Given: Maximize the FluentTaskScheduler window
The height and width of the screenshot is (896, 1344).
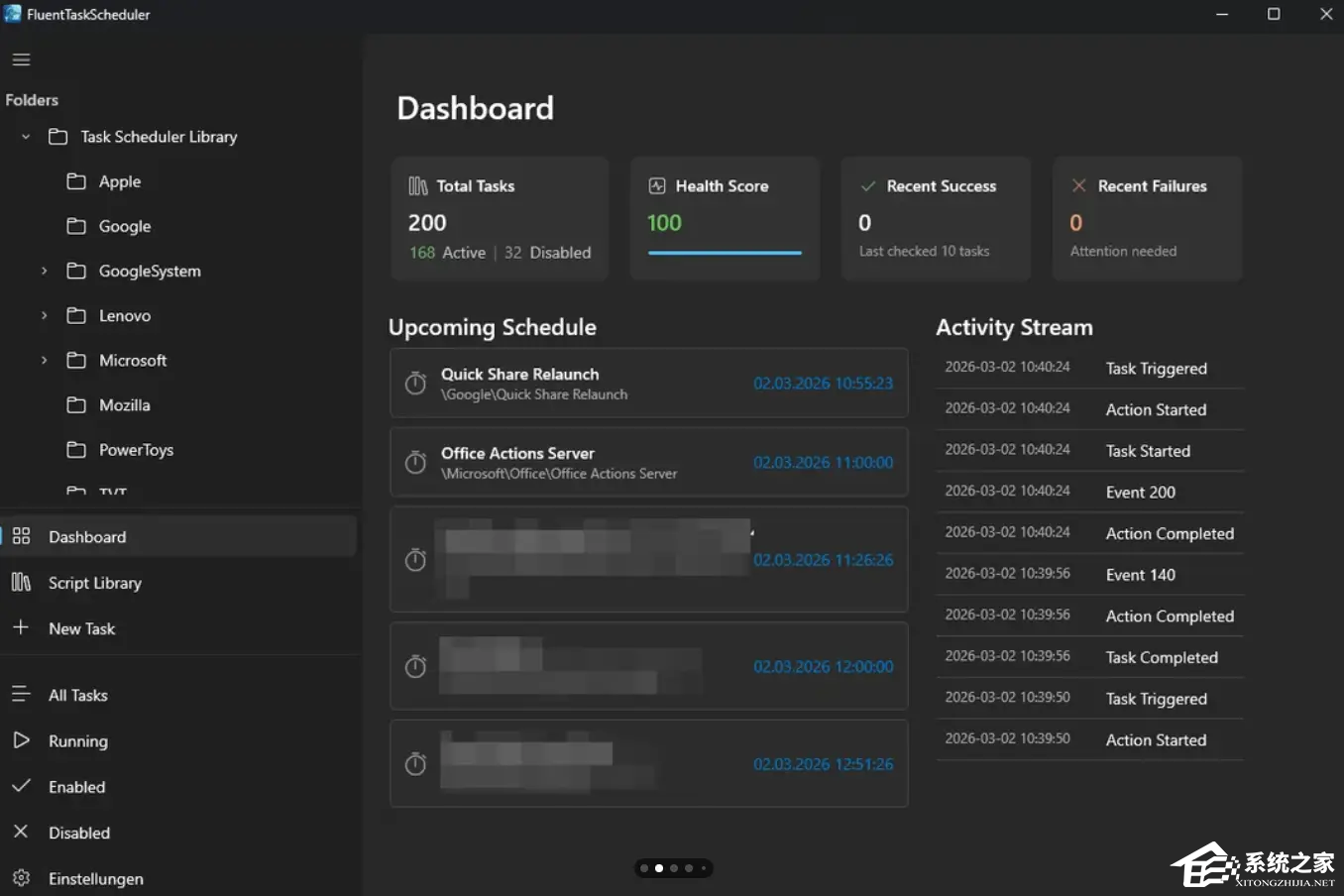Looking at the screenshot, I should coord(1274,14).
